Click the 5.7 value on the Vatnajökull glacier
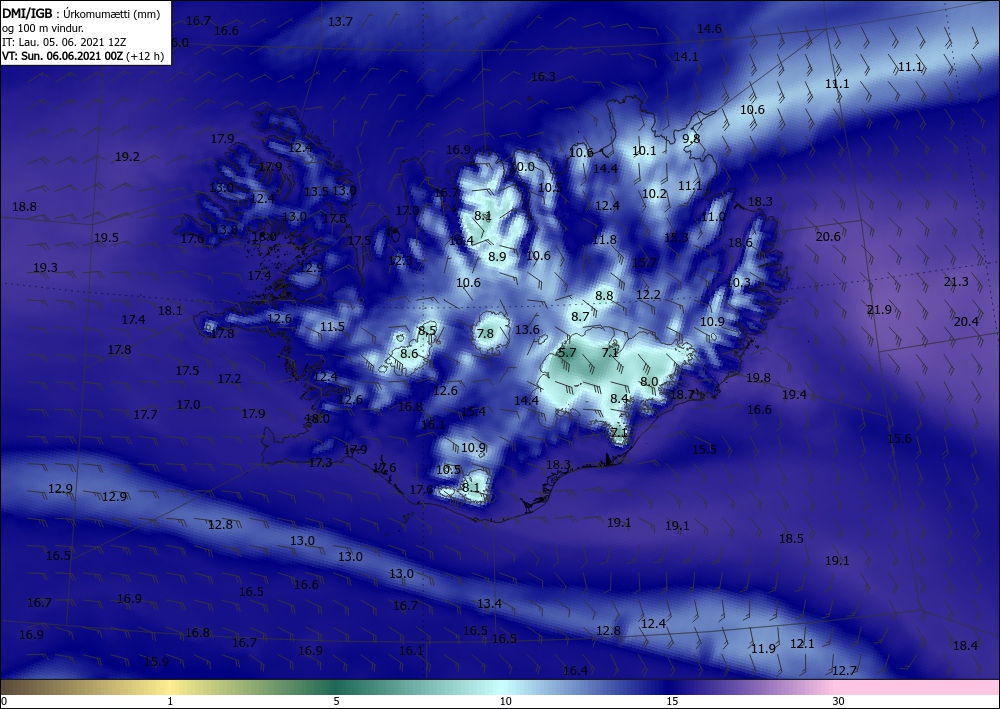This screenshot has width=1000, height=709. (567, 353)
